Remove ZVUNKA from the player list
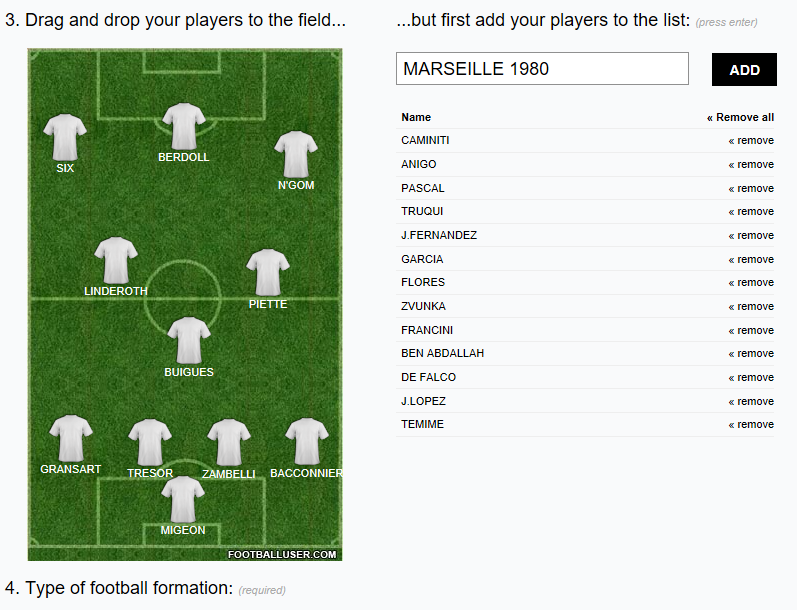 tap(751, 307)
